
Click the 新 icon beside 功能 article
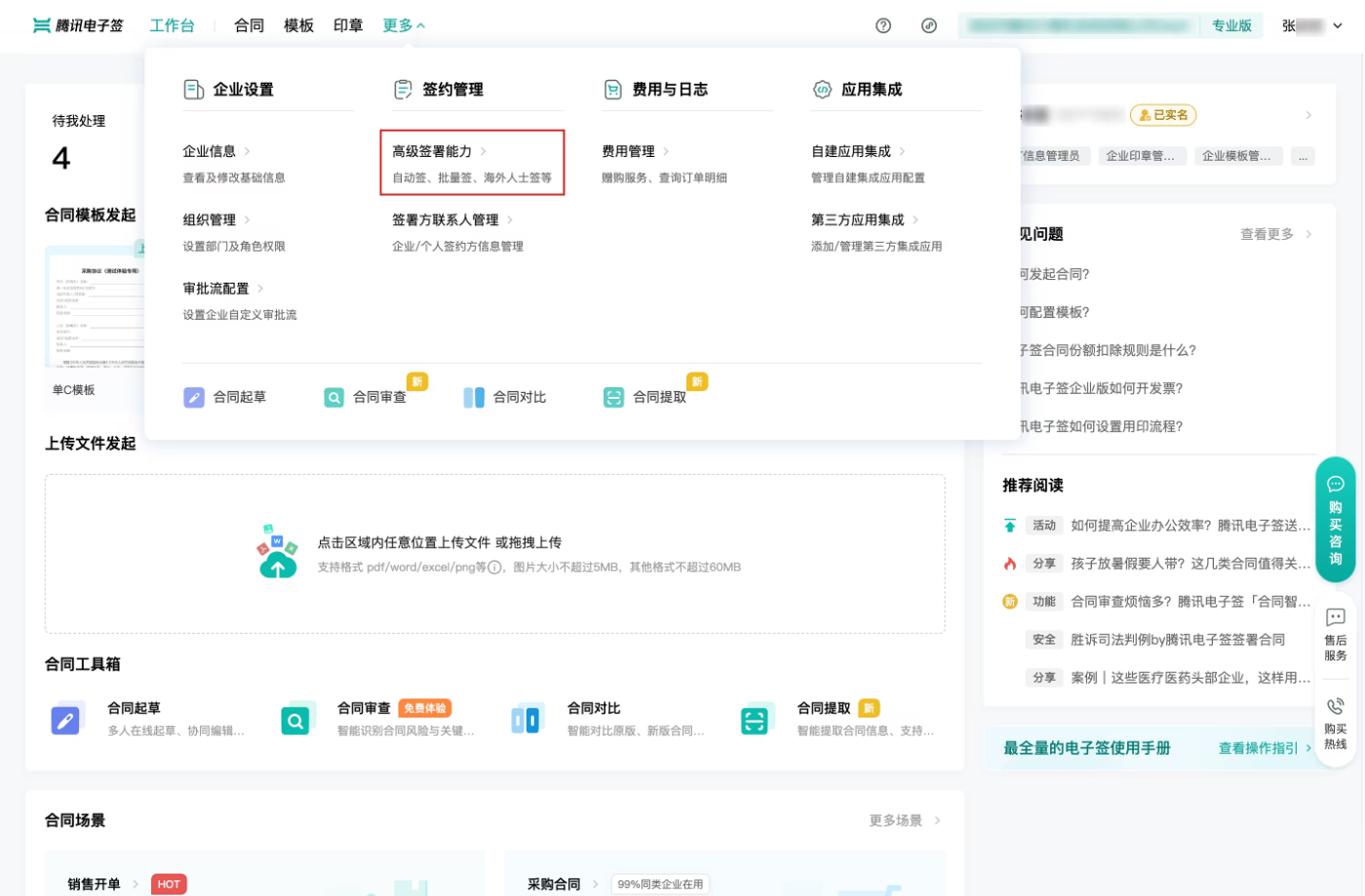(1010, 602)
